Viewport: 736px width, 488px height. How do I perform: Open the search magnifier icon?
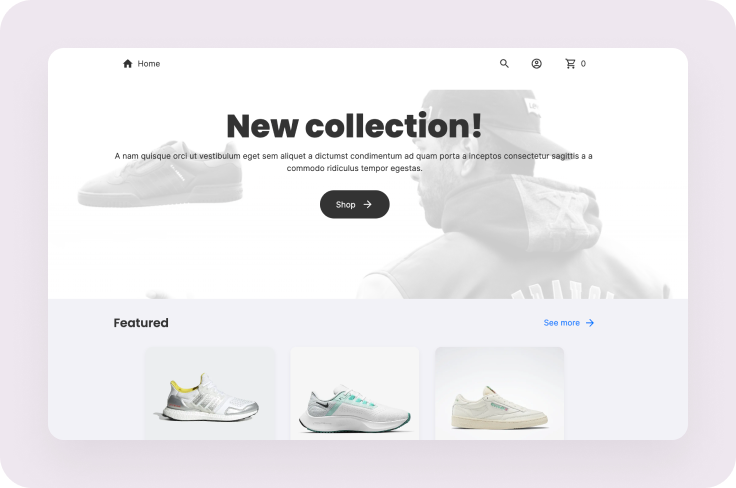(x=504, y=63)
